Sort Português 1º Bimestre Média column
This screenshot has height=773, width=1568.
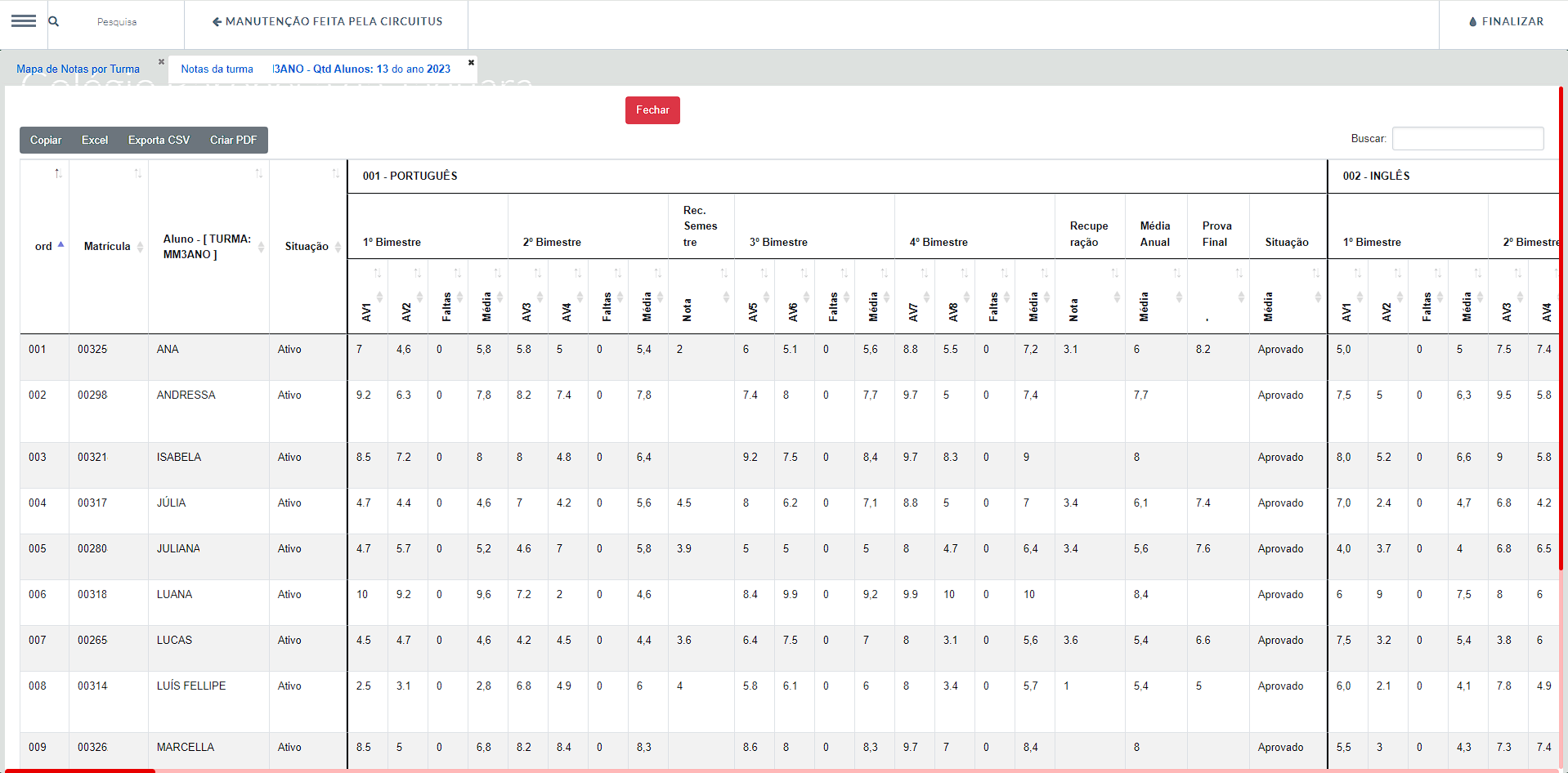[488, 297]
